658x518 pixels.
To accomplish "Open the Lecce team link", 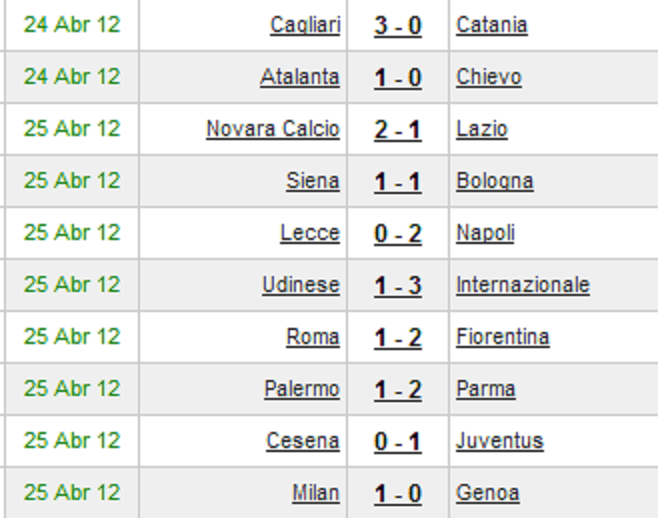I will click(x=310, y=233).
